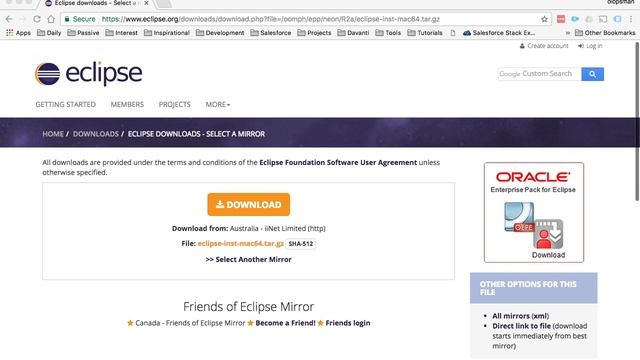640x360 pixels.
Task: Open the Tutorials bookmarks folder
Action: (x=425, y=33)
